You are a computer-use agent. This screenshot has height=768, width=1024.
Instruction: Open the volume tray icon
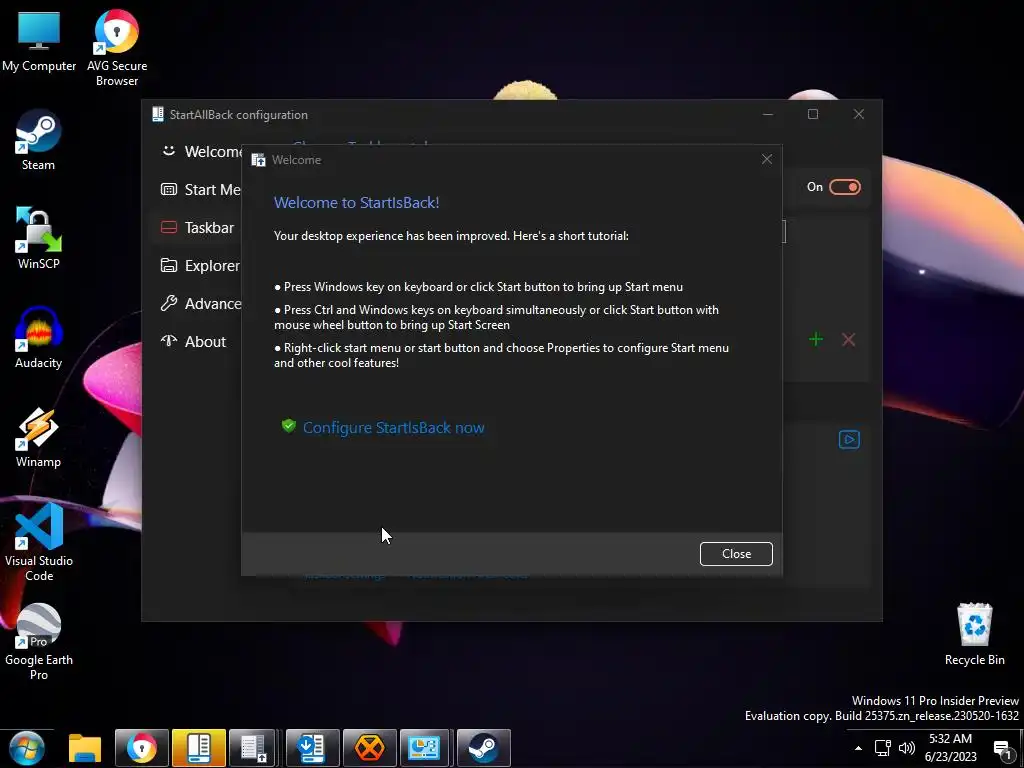tap(906, 748)
